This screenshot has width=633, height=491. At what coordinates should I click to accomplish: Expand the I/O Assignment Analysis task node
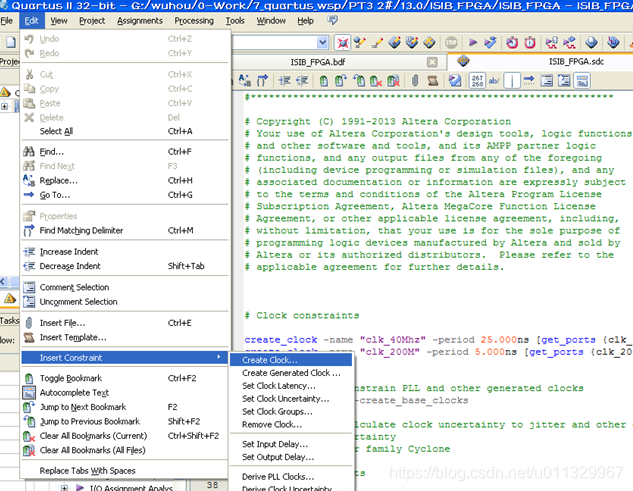point(64,488)
